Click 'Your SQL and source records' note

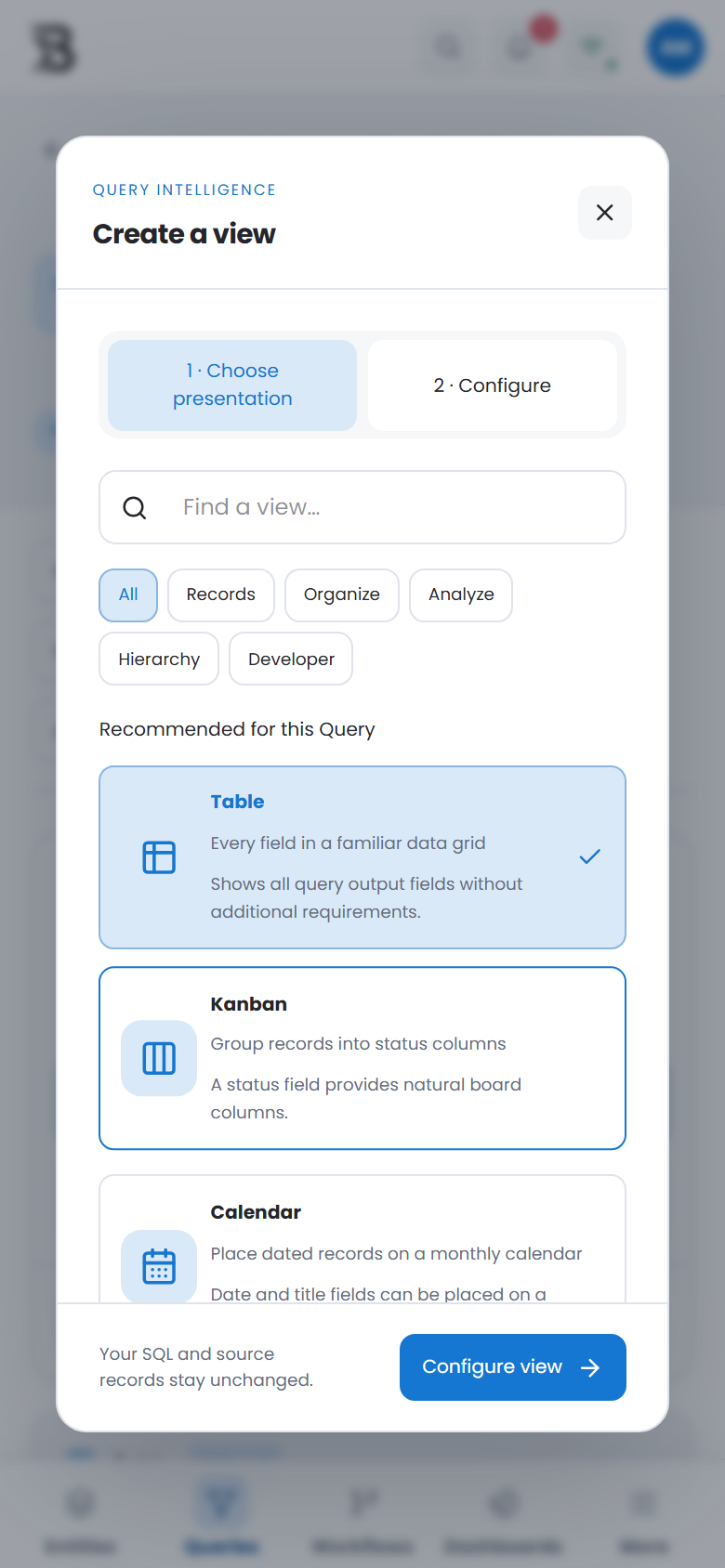pyautogui.click(x=206, y=1367)
